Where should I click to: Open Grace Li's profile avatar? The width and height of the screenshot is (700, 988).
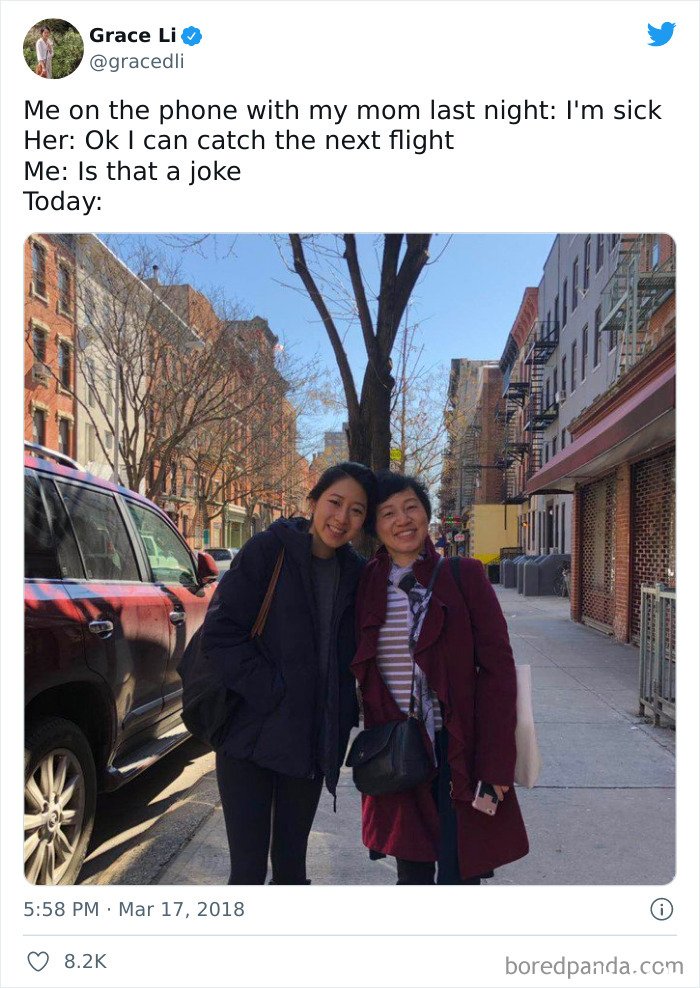(53, 49)
